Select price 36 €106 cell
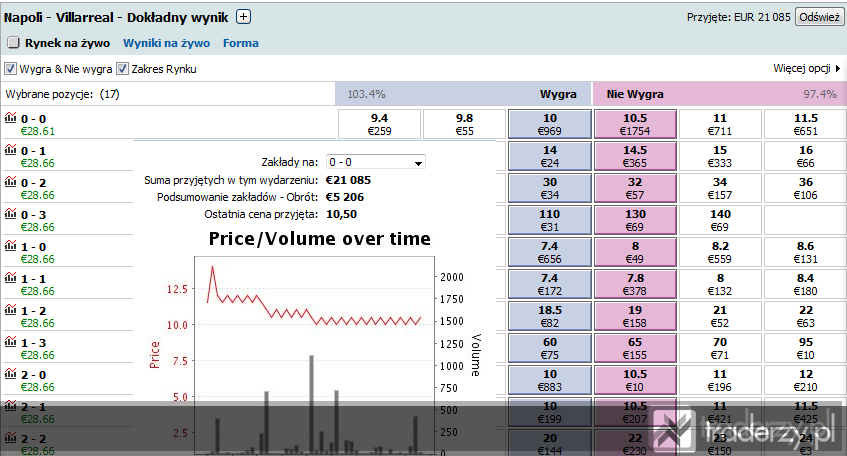This screenshot has height=456, width=847. click(x=805, y=188)
